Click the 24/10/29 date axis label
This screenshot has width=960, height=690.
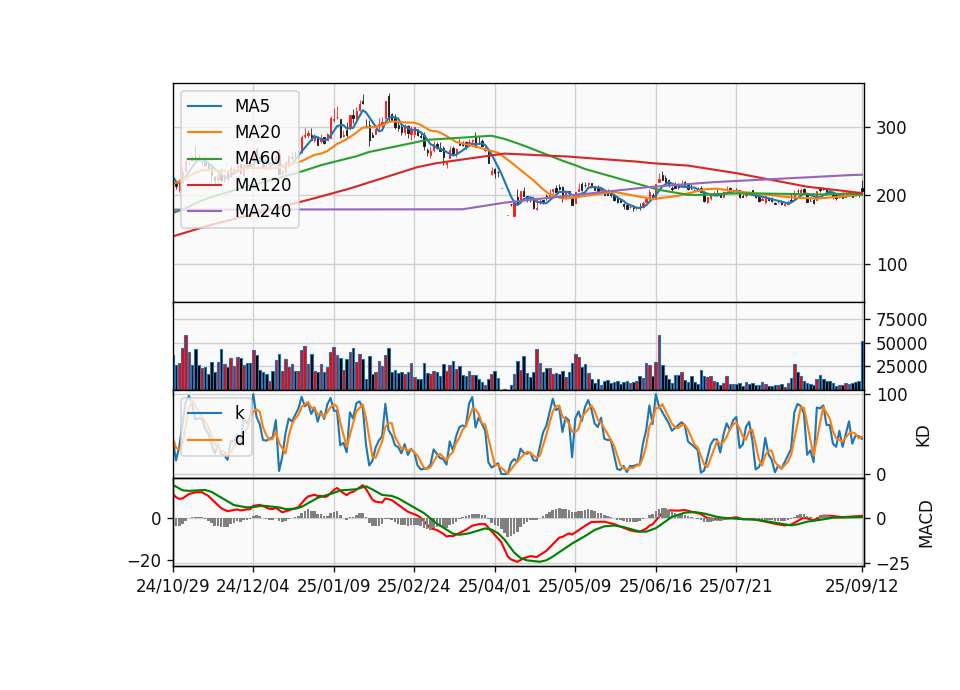[173, 587]
